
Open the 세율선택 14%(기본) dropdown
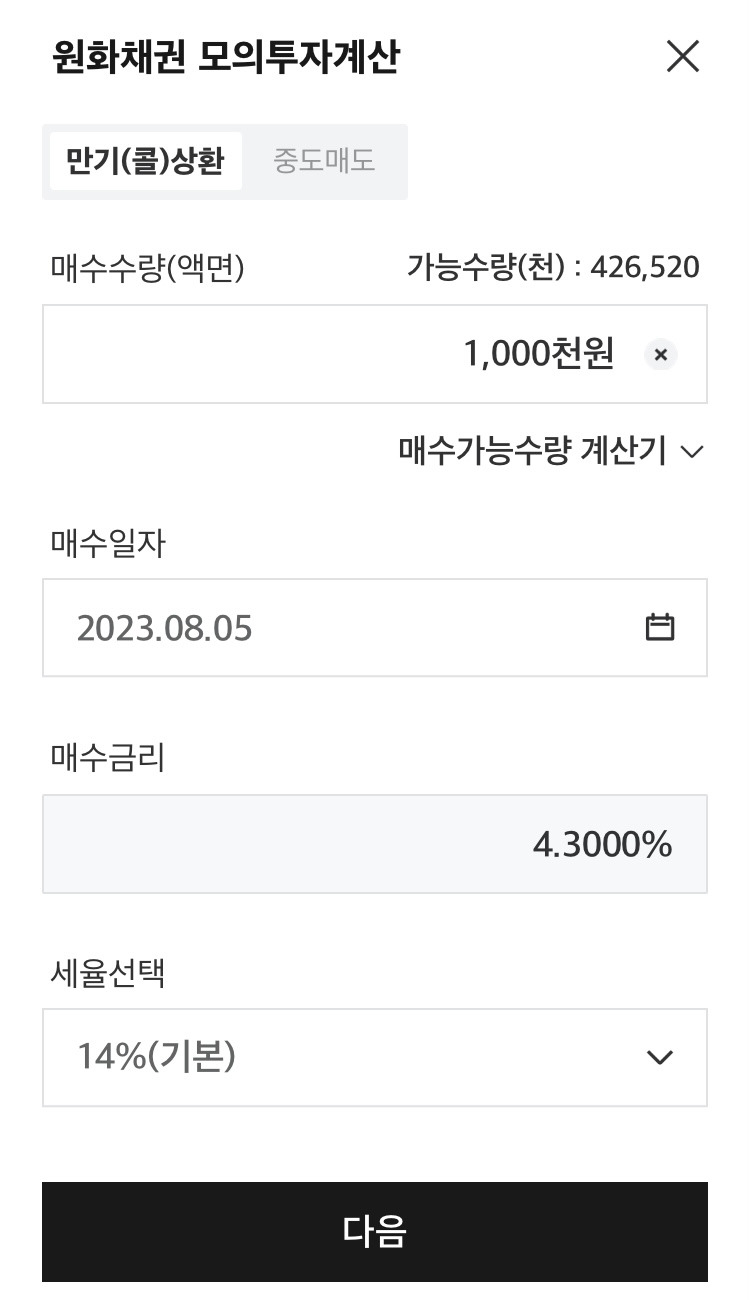click(x=375, y=1057)
